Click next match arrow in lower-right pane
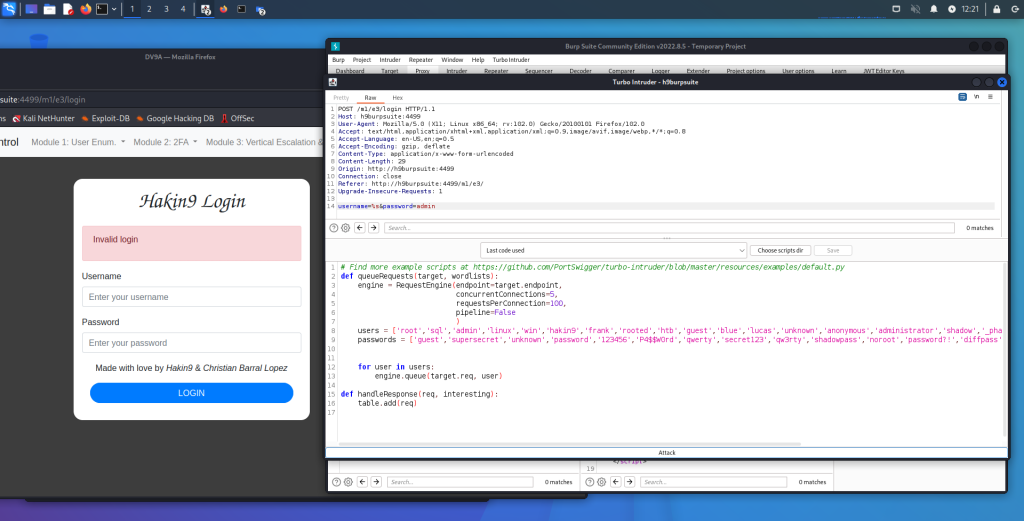 pyautogui.click(x=630, y=482)
